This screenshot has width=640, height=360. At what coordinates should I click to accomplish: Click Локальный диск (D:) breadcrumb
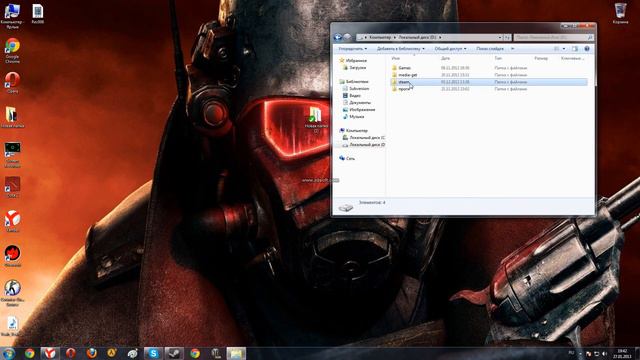tap(417, 37)
